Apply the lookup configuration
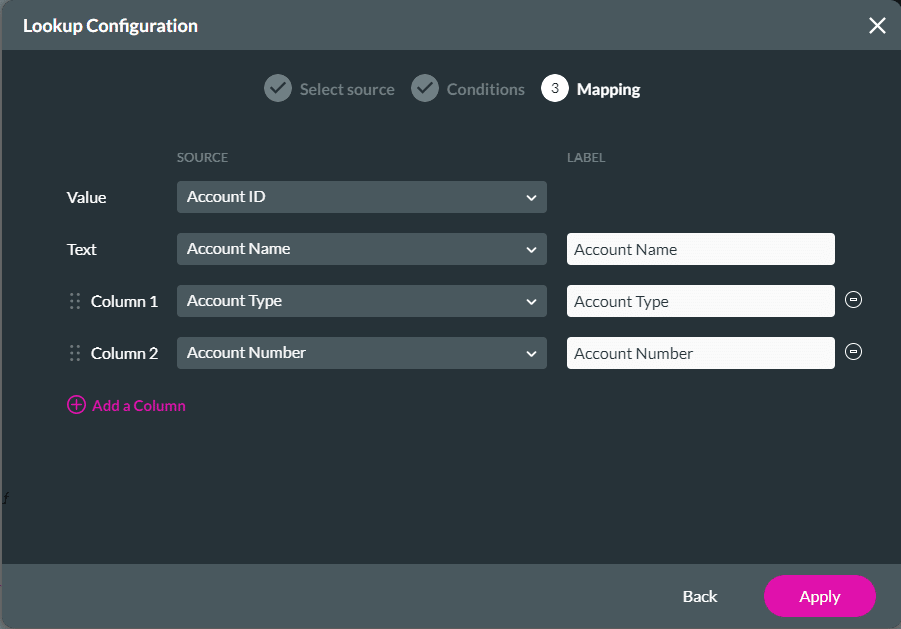 pyautogui.click(x=819, y=596)
